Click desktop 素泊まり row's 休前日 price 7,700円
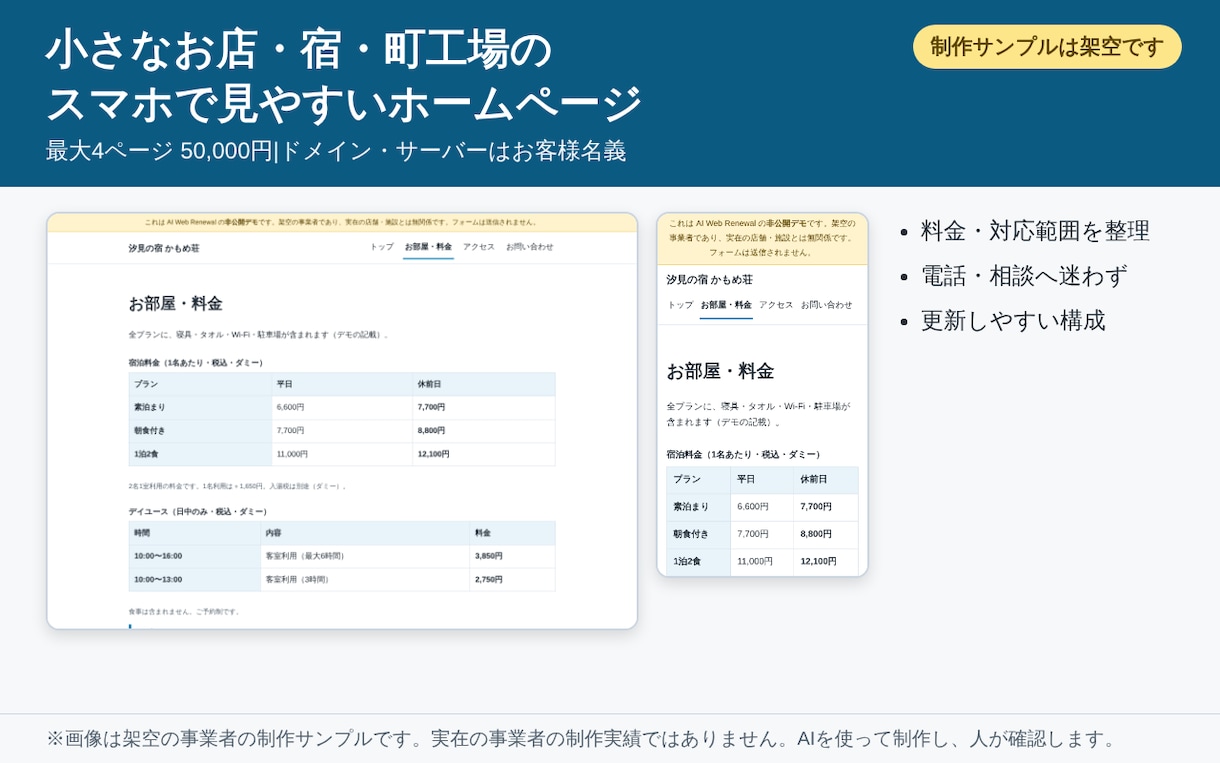Screen dimensions: 1220x763 tap(431, 407)
